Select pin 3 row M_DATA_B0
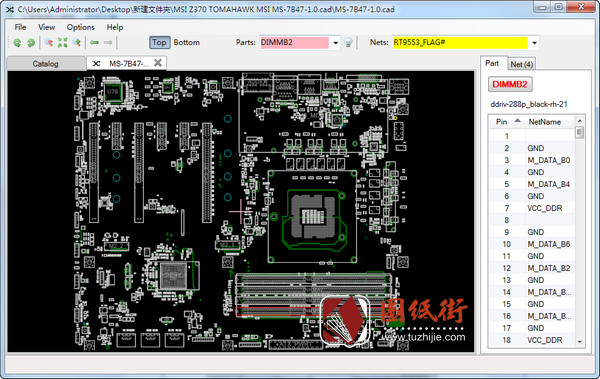The image size is (600, 379). [x=532, y=160]
